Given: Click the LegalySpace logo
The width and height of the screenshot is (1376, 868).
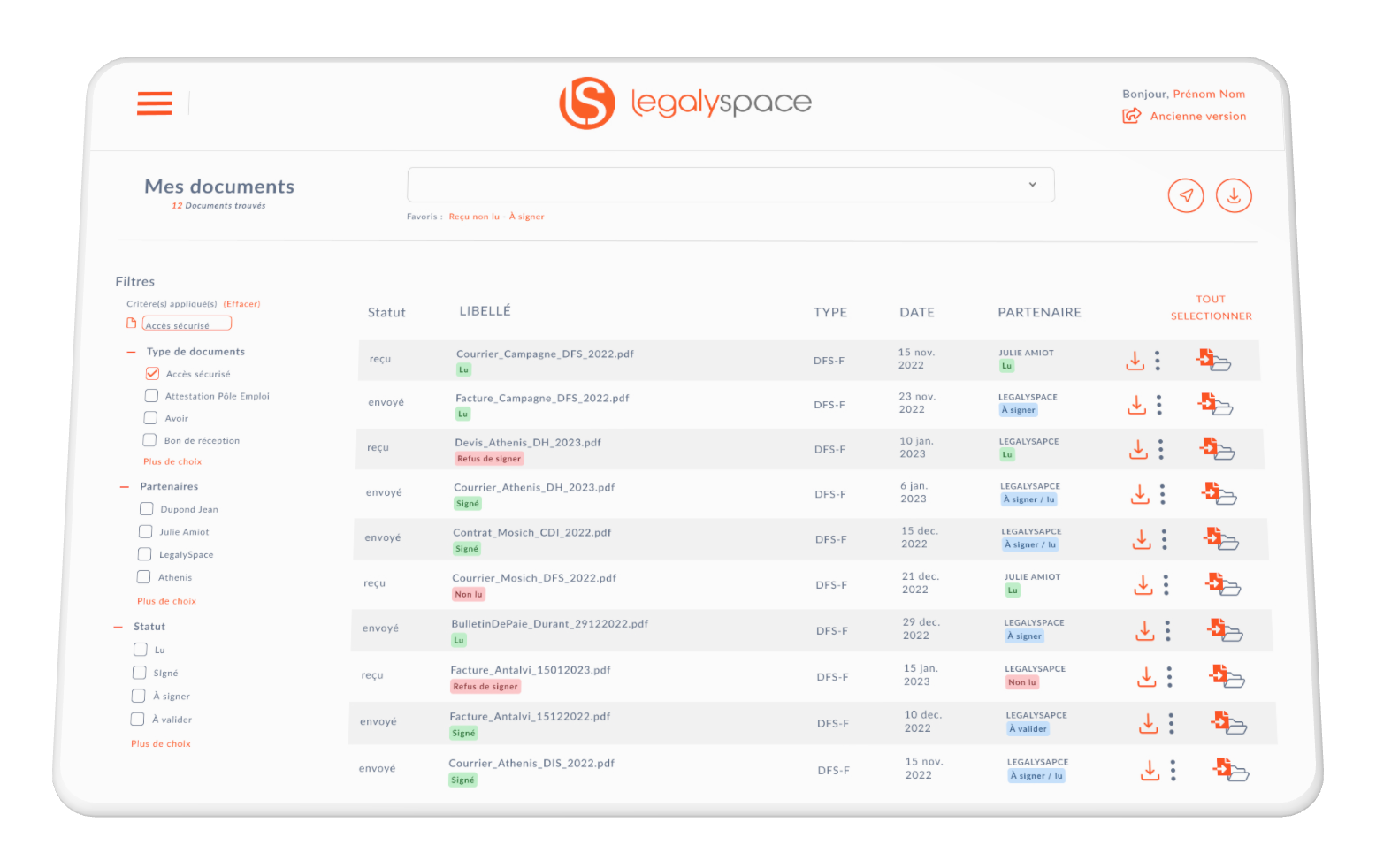Looking at the screenshot, I should 685,103.
